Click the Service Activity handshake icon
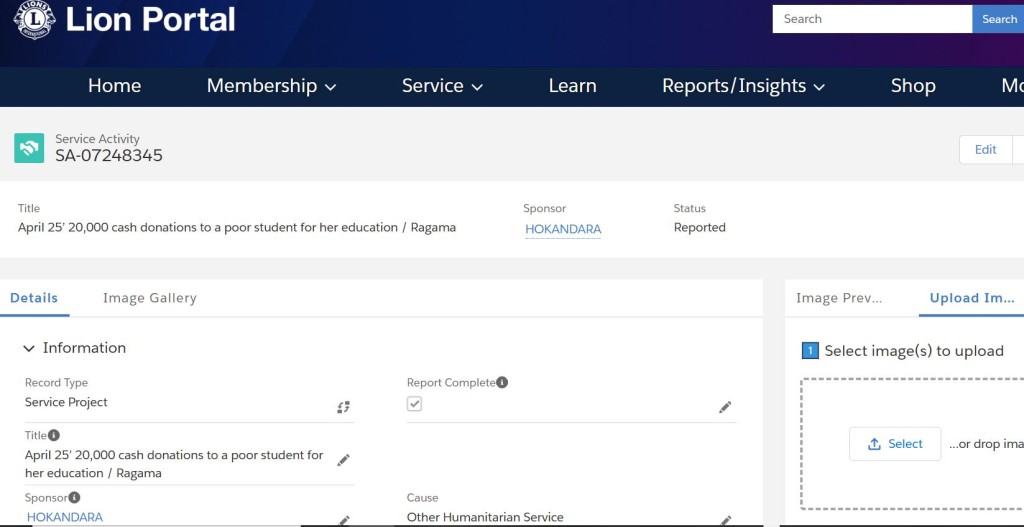Viewport: 1024px width, 527px height. pos(29,148)
